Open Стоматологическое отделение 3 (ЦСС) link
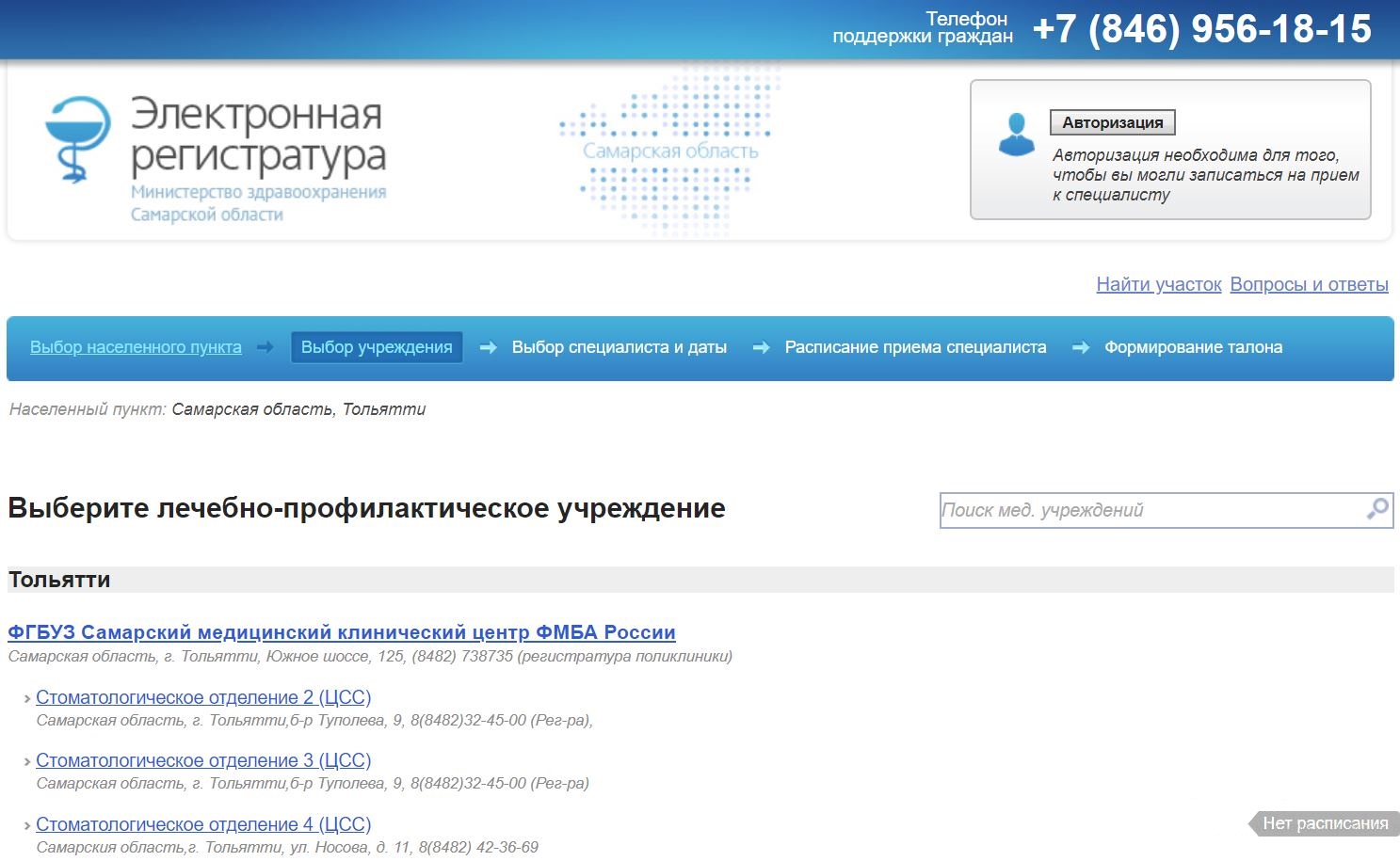 (203, 760)
